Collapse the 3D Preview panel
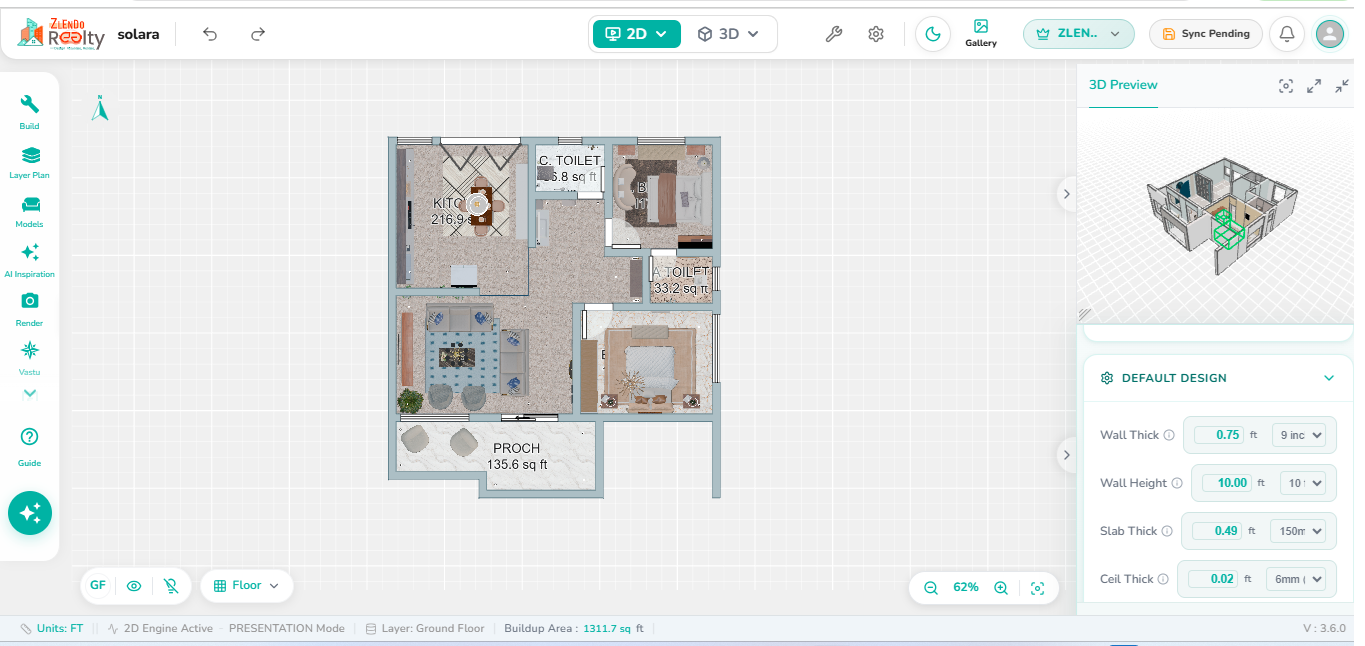1365x646 pixels. coord(1342,86)
